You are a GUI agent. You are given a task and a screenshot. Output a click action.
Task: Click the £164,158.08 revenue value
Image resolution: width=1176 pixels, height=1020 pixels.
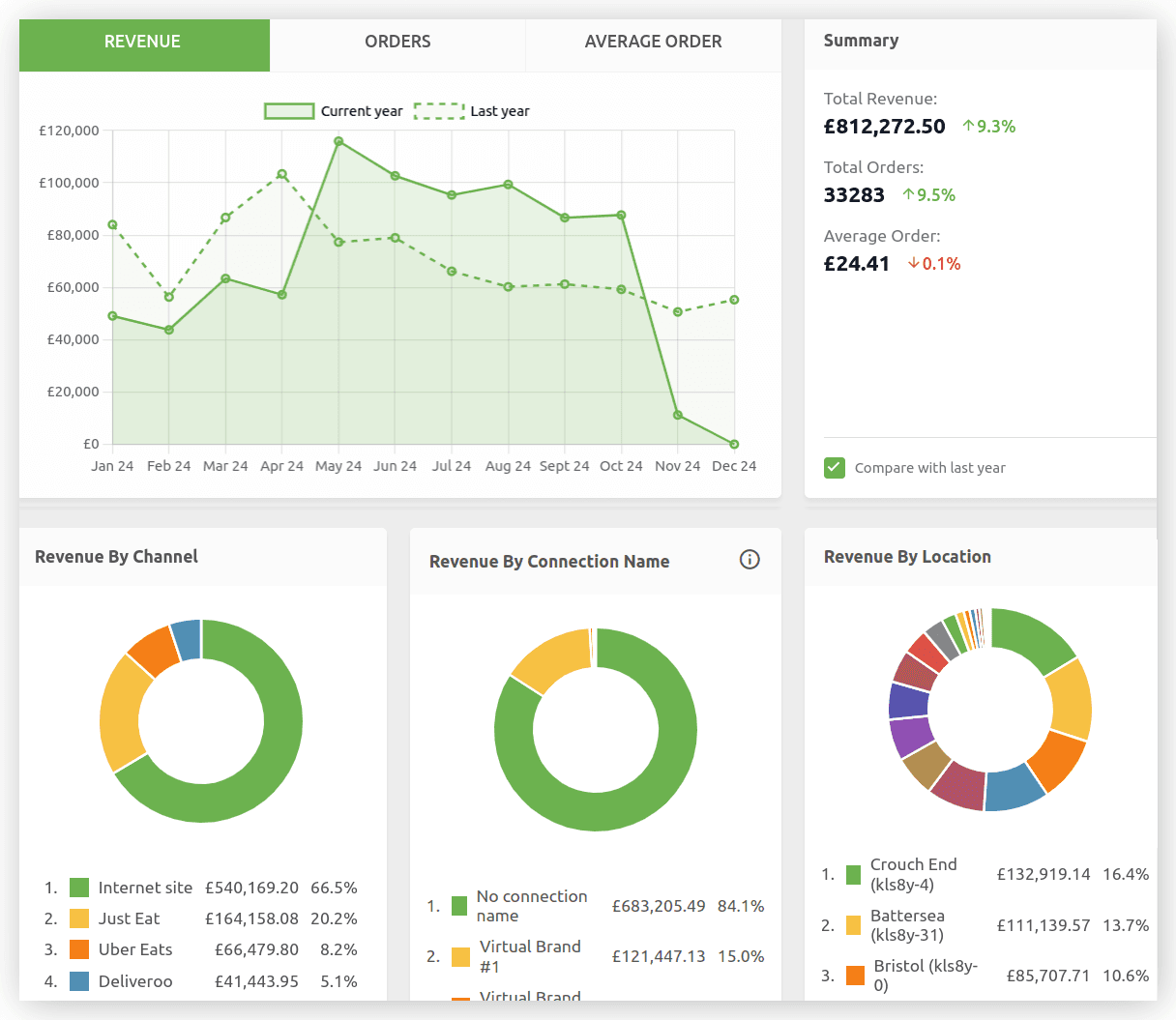[251, 918]
